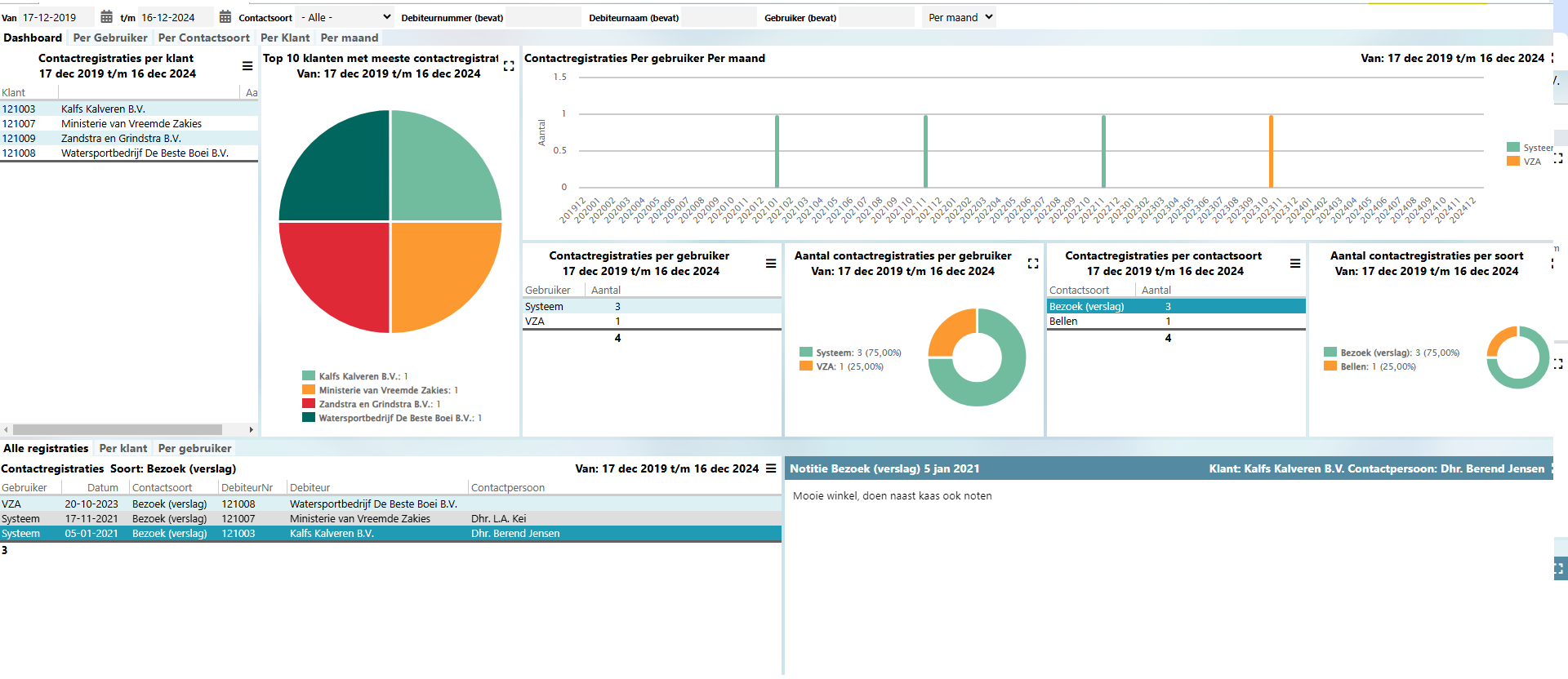The width and height of the screenshot is (1568, 679).
Task: Switch to the lower Per gebruiker tab
Action: click(x=195, y=448)
